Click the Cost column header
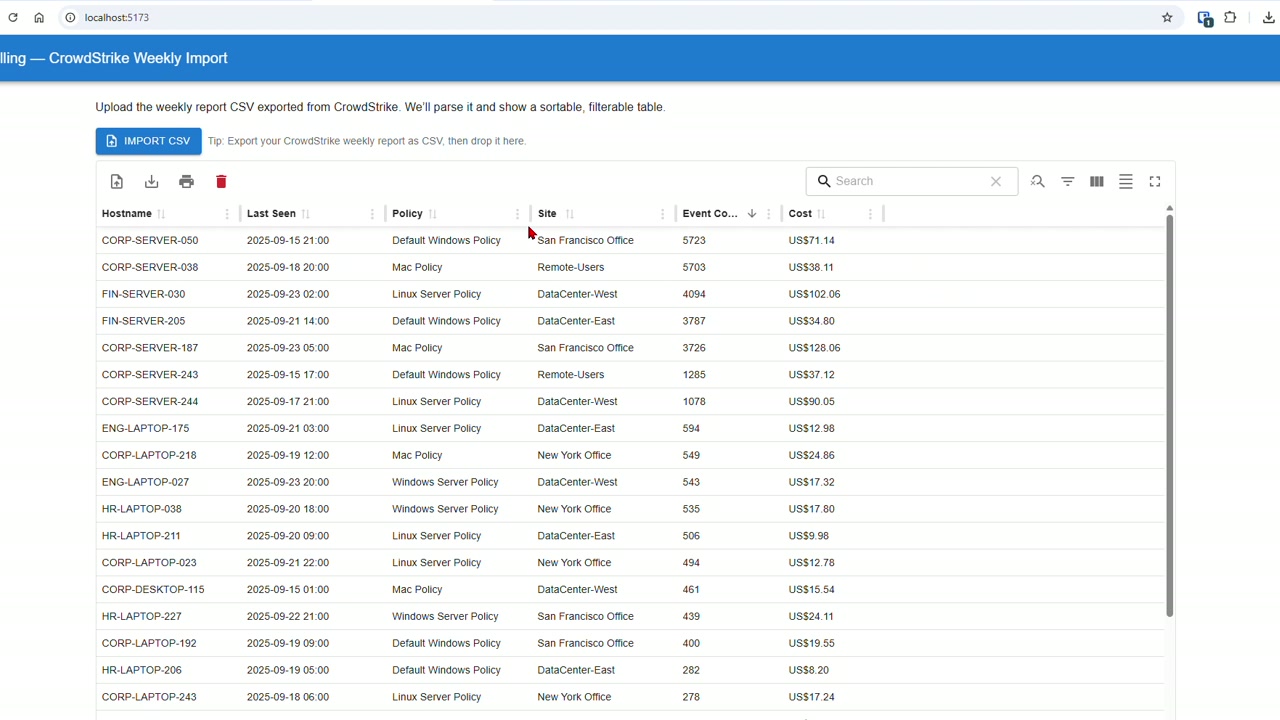The width and height of the screenshot is (1280, 720). coord(800,214)
